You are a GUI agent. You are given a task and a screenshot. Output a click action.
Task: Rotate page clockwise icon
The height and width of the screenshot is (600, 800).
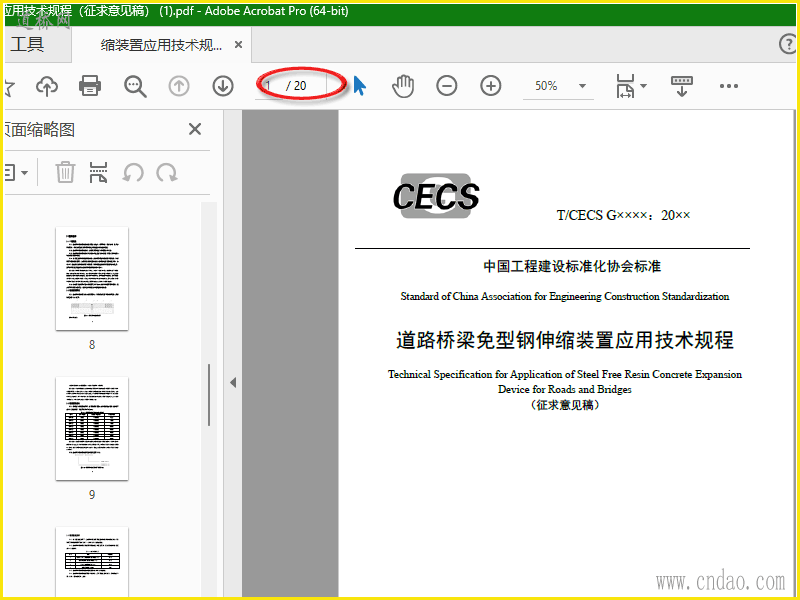[x=167, y=172]
